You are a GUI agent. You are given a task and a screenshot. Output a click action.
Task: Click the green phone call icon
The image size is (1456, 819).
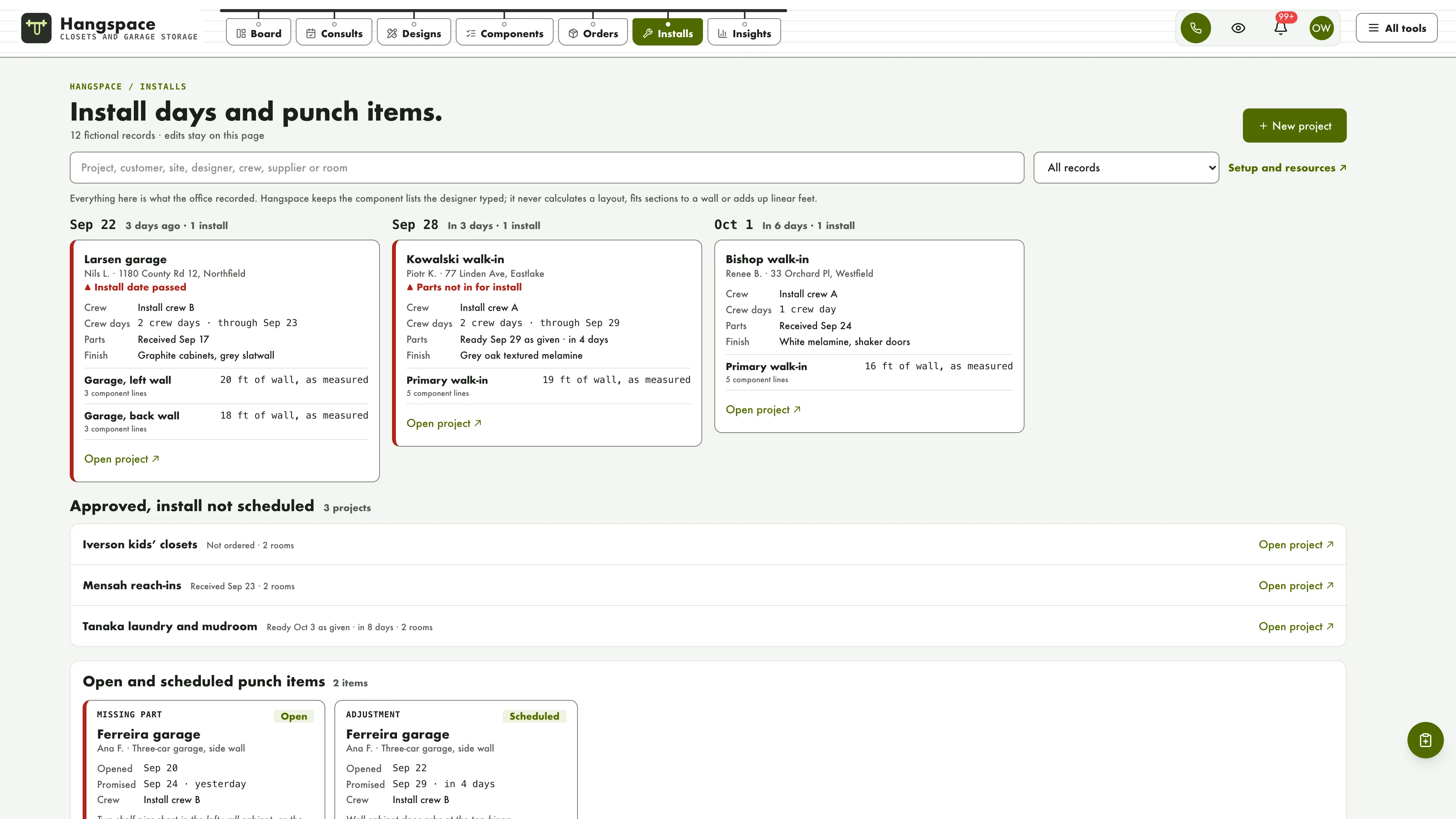click(x=1196, y=28)
